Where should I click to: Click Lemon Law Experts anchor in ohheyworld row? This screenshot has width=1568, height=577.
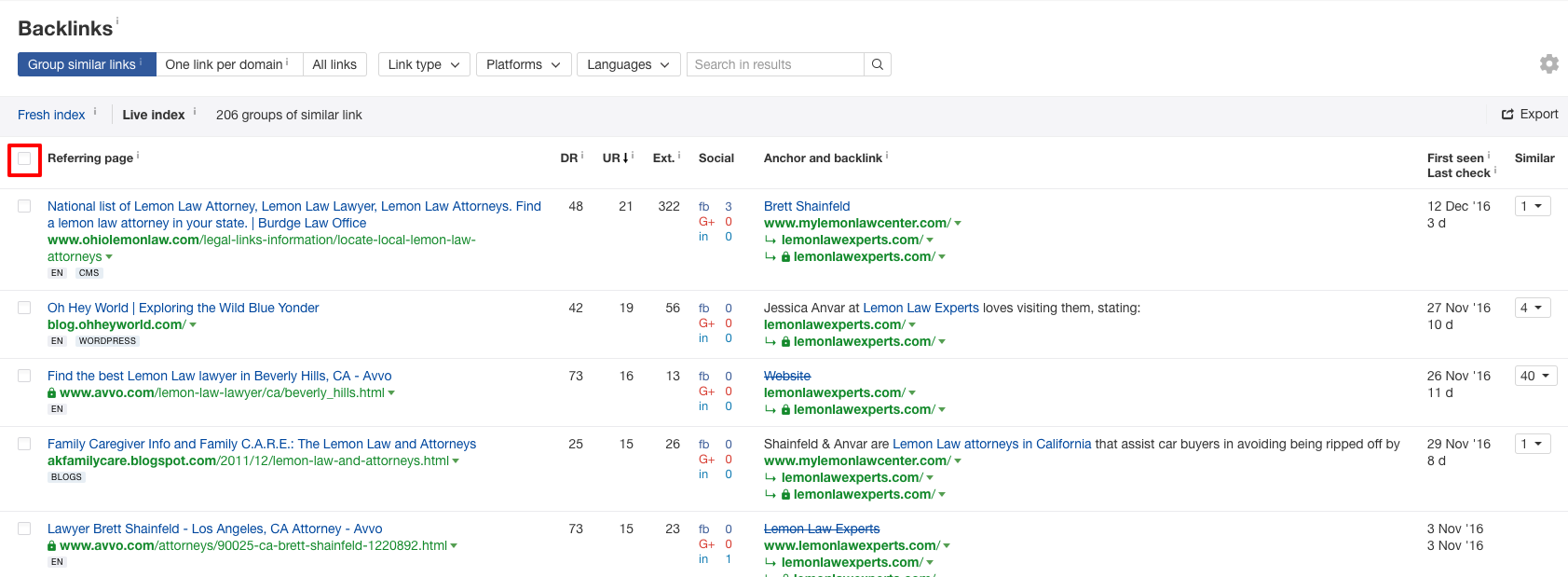921,308
